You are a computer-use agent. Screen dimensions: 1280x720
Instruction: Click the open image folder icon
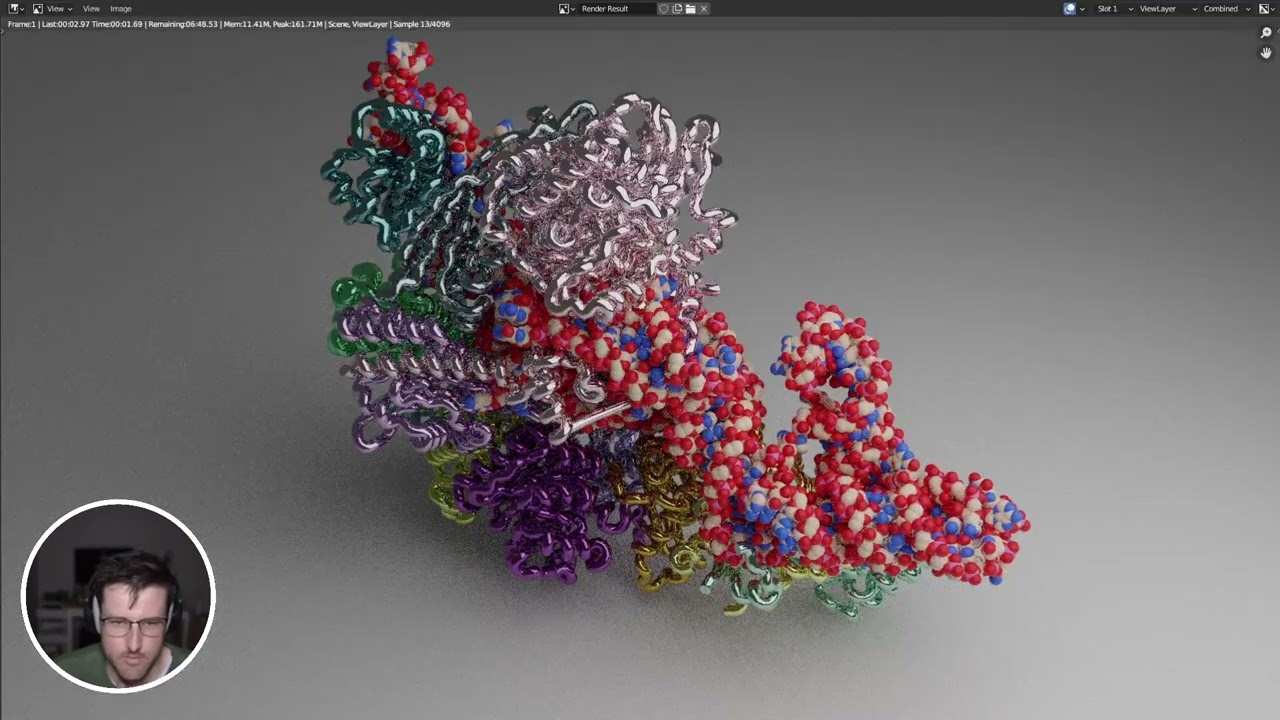pos(690,8)
